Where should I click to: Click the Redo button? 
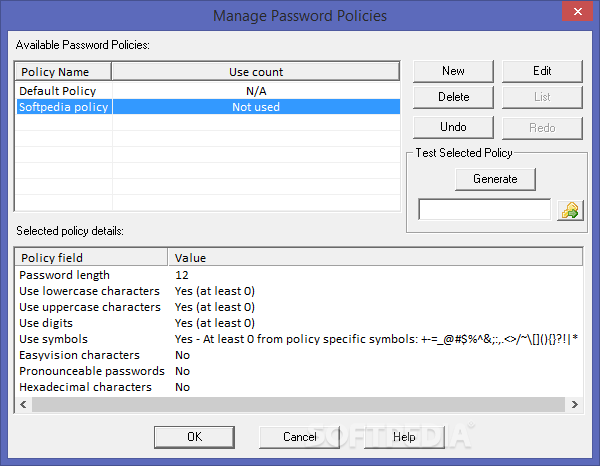(x=542, y=127)
